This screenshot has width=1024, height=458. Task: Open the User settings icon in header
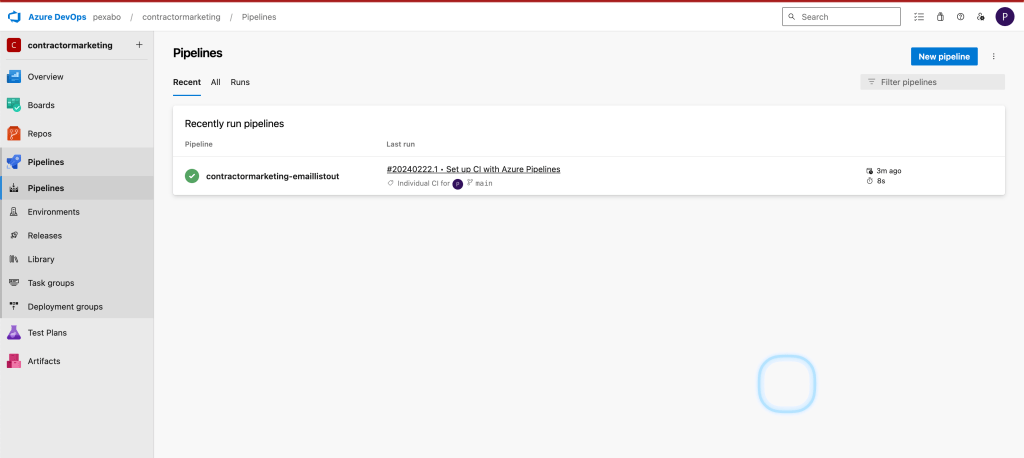pyautogui.click(x=980, y=17)
